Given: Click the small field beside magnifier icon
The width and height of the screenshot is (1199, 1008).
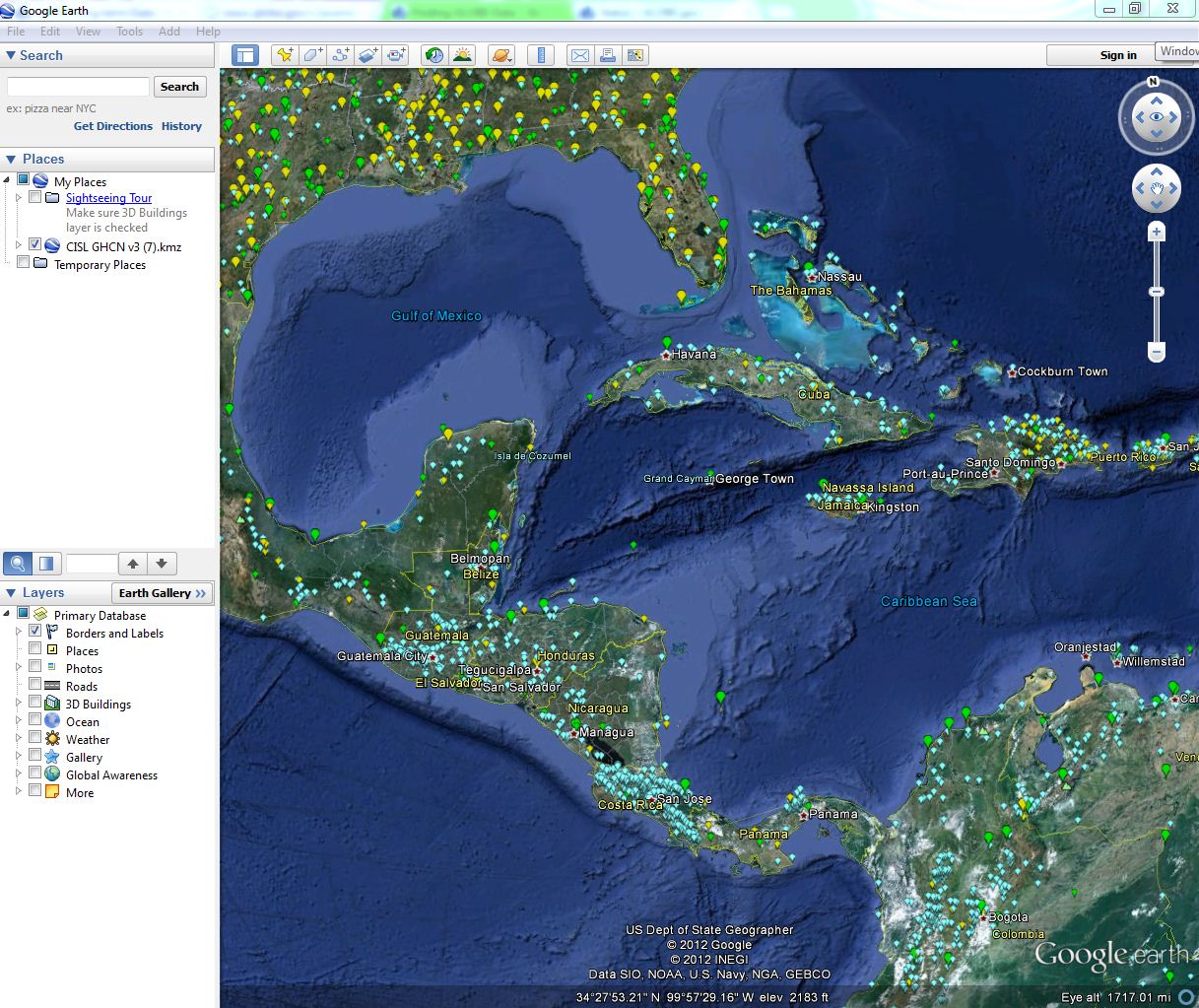Looking at the screenshot, I should [x=91, y=564].
